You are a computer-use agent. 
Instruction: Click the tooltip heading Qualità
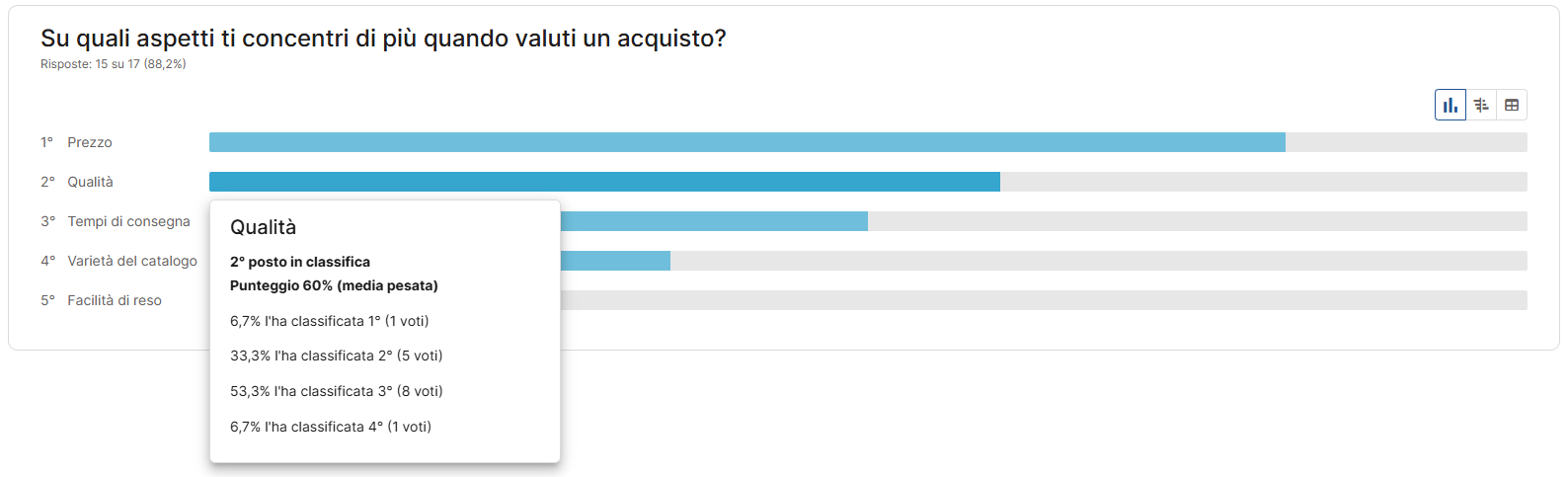[x=263, y=227]
